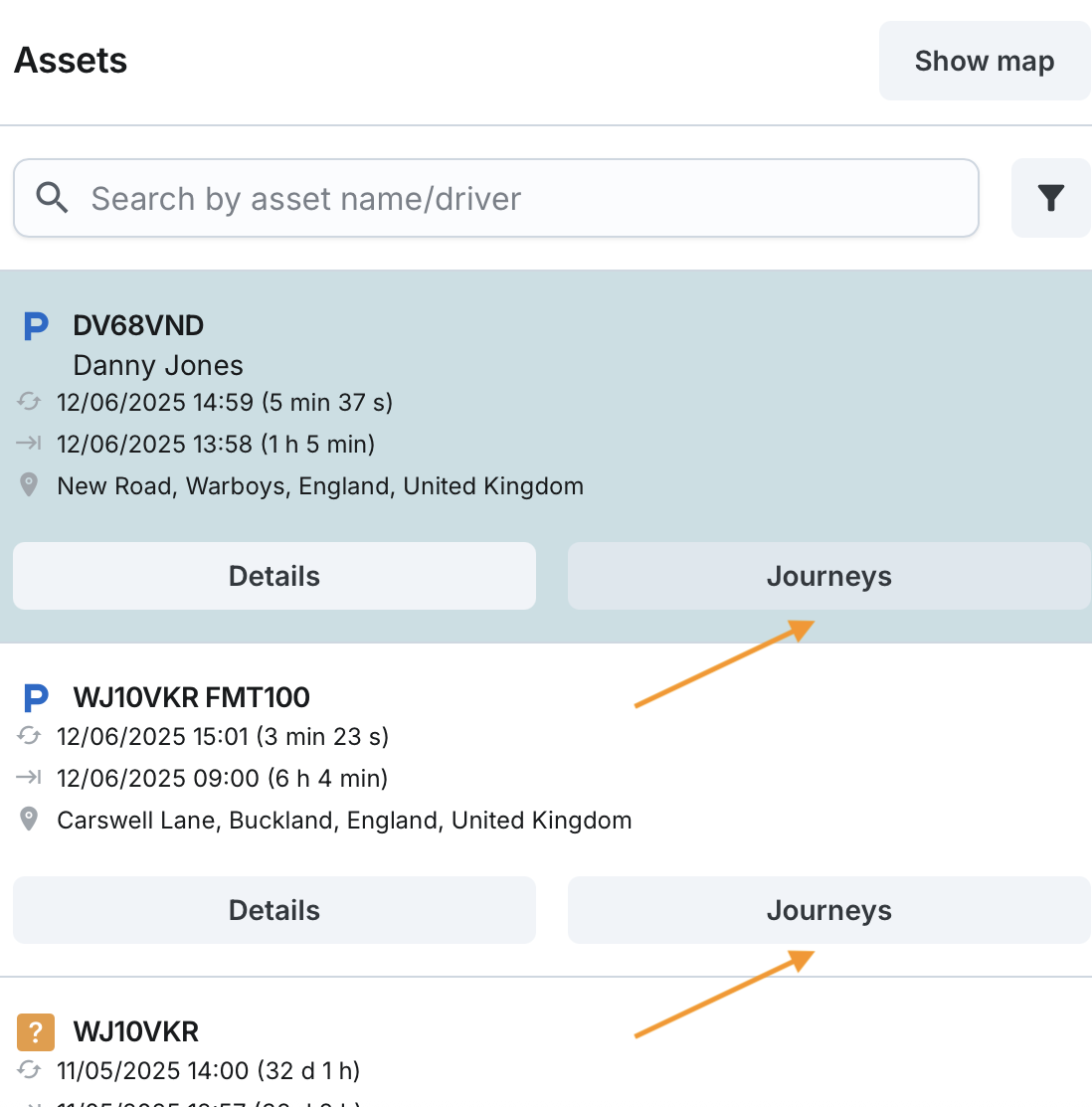Click the parked status icon for DV68VND
The image size is (1092, 1107).
click(x=36, y=326)
